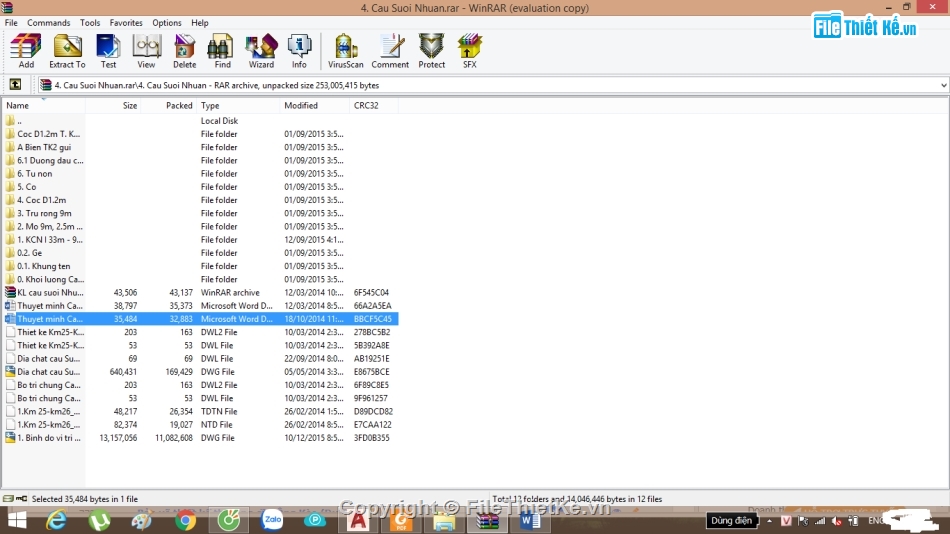This screenshot has width=950, height=534.
Task: Sort by the CRC32 column header
Action: [374, 105]
